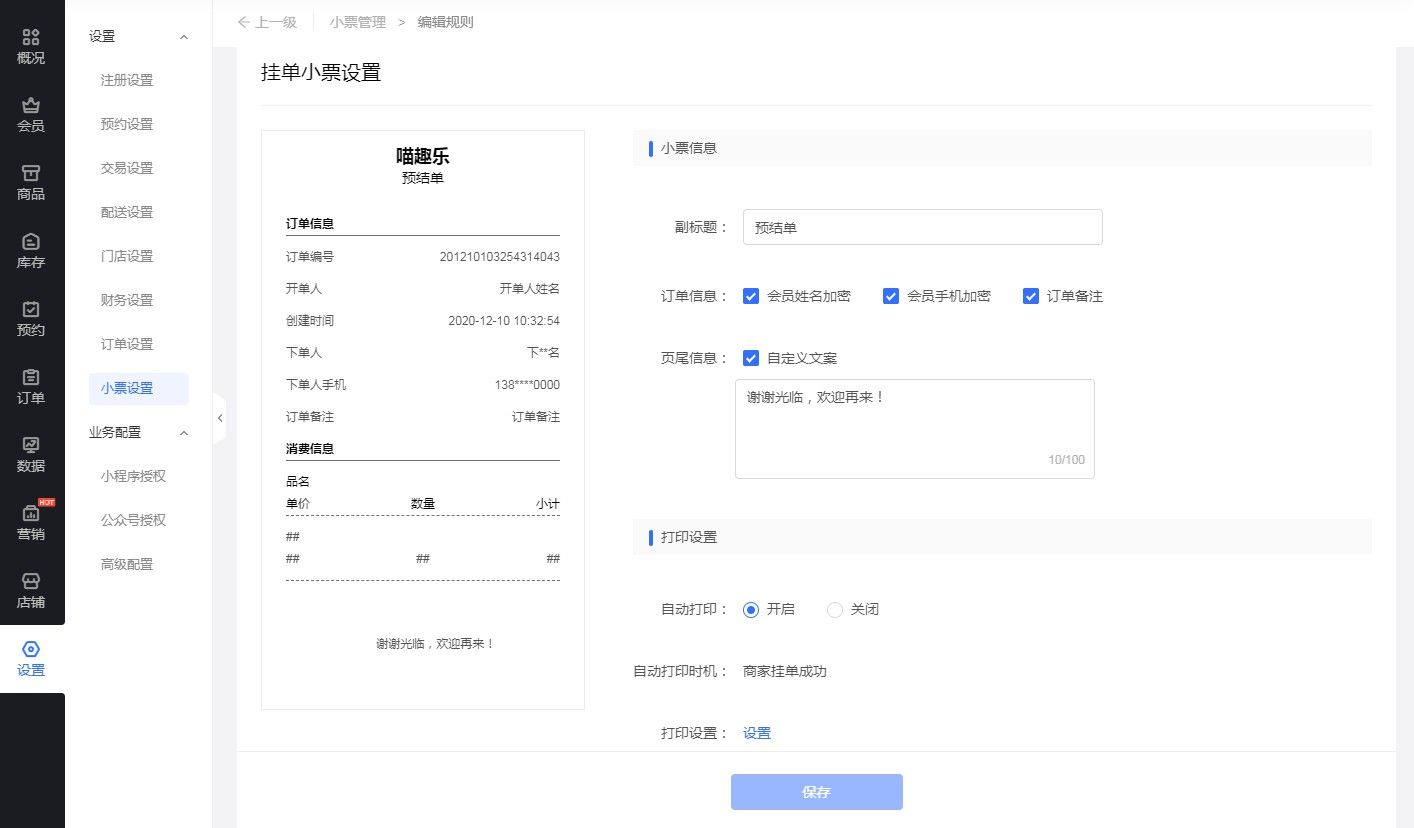Select 关闭 for auto print

pyautogui.click(x=835, y=609)
